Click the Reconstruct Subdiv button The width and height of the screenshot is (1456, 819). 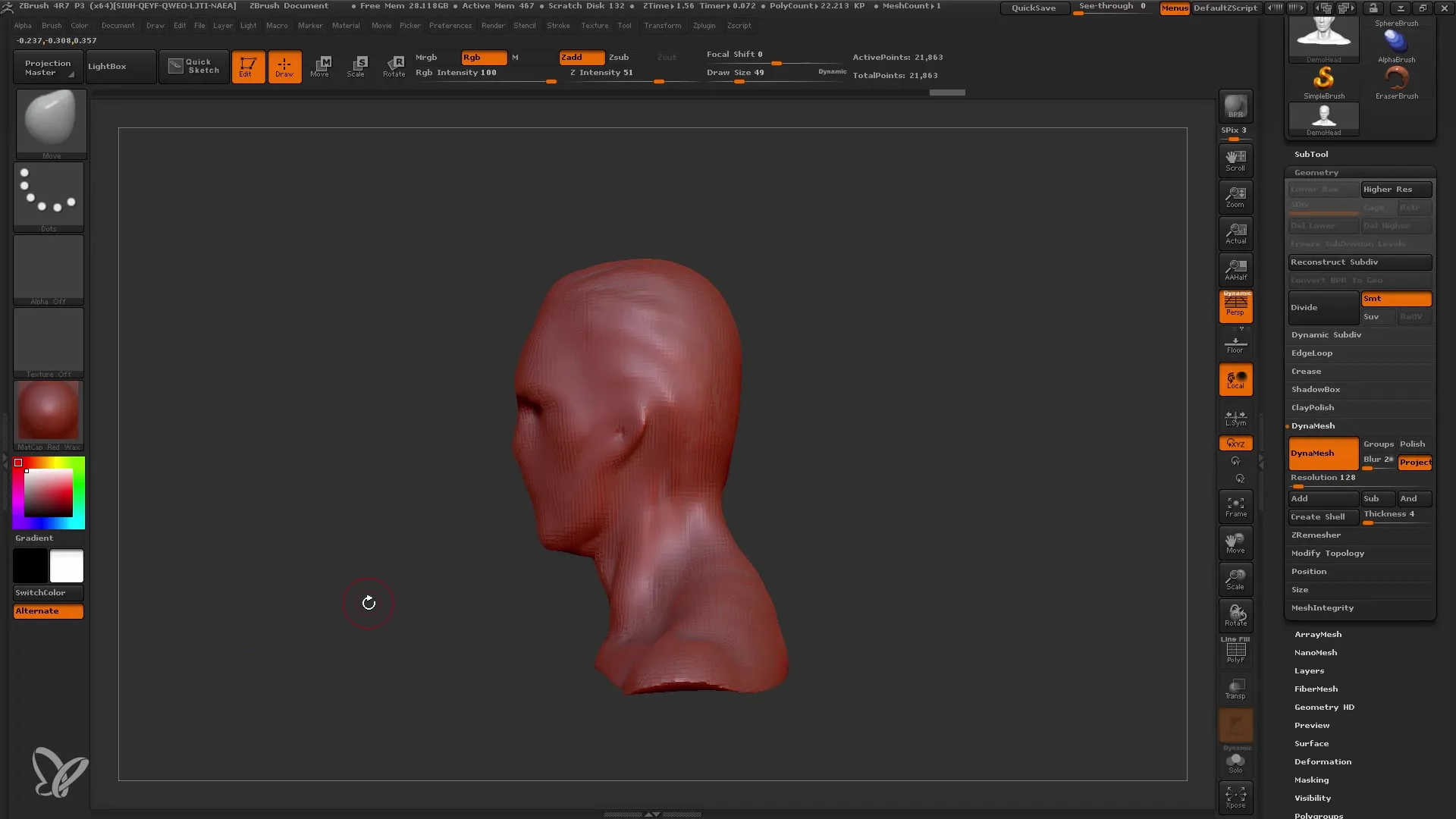pos(1360,261)
